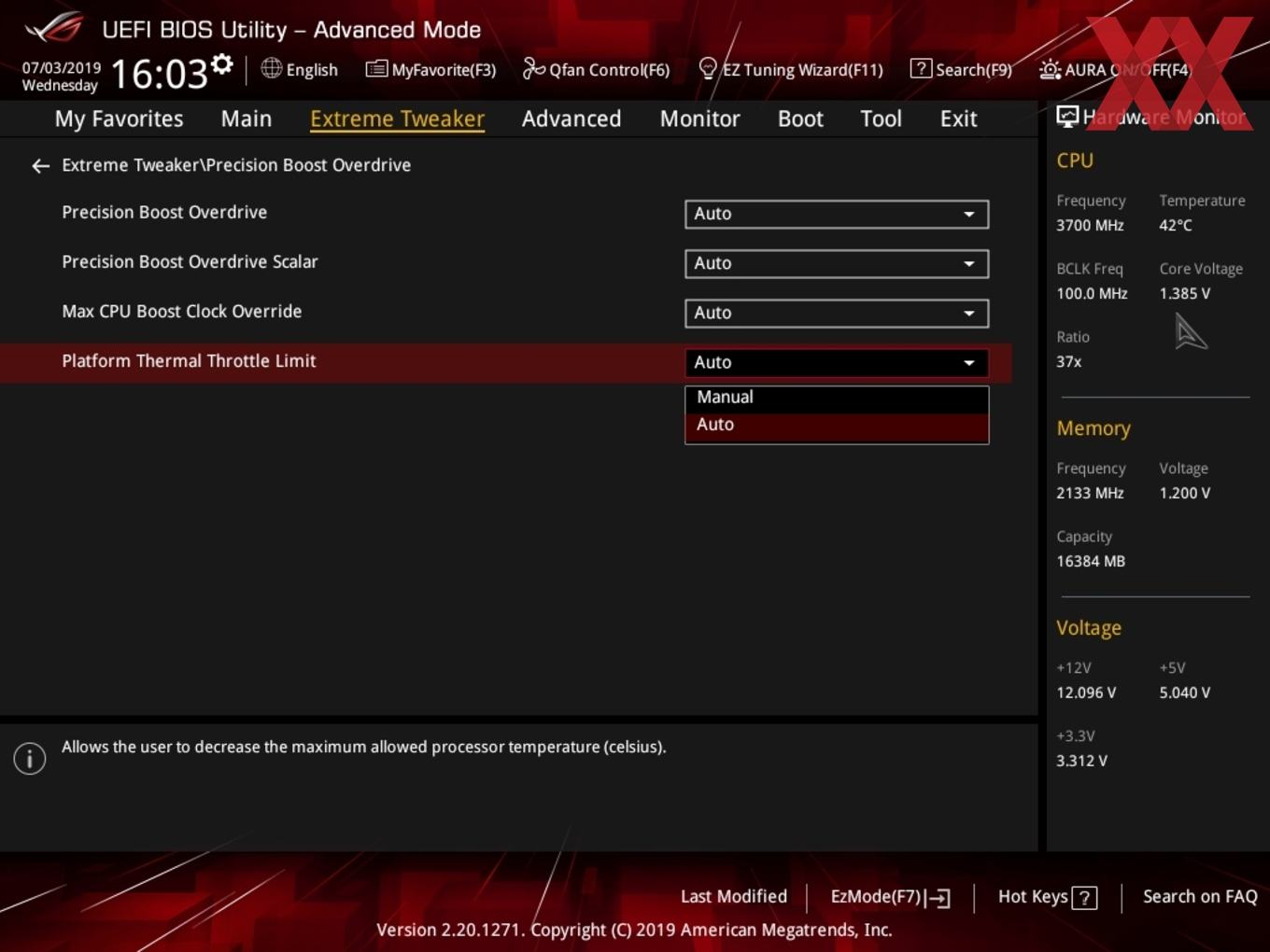This screenshot has width=1270, height=952.
Task: Click the 2133 MHz memory frequency value
Action: tap(1090, 493)
